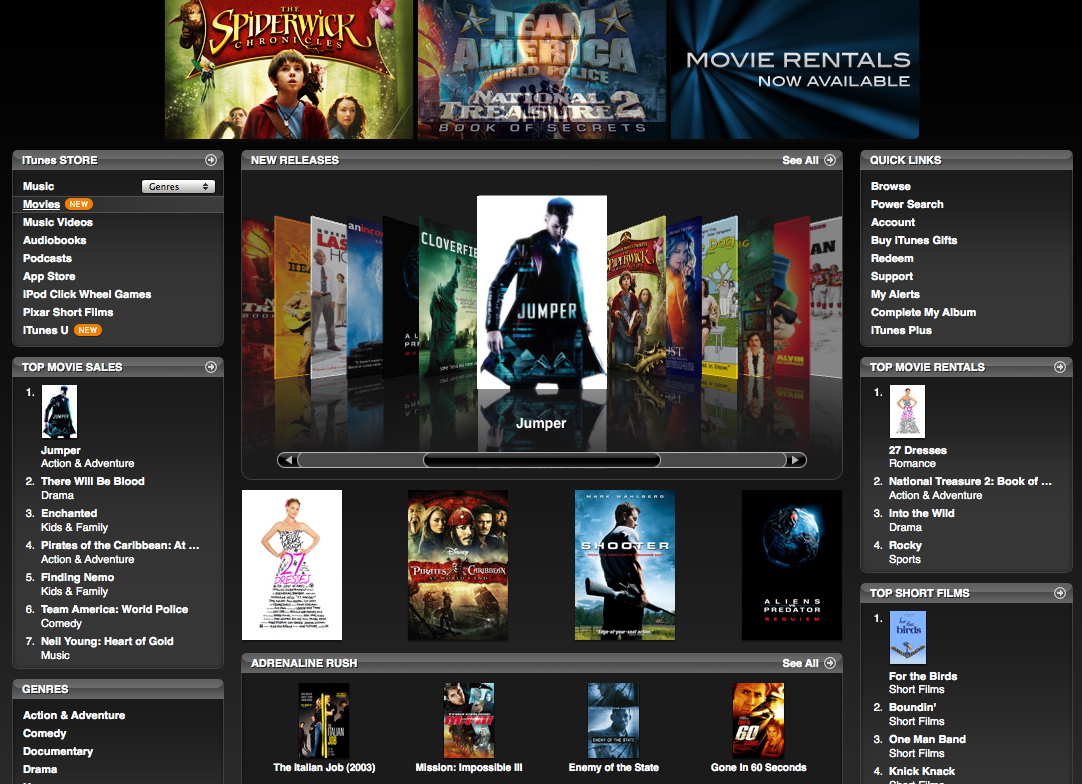Click Power Search quick link
The width and height of the screenshot is (1082, 784).
(907, 204)
